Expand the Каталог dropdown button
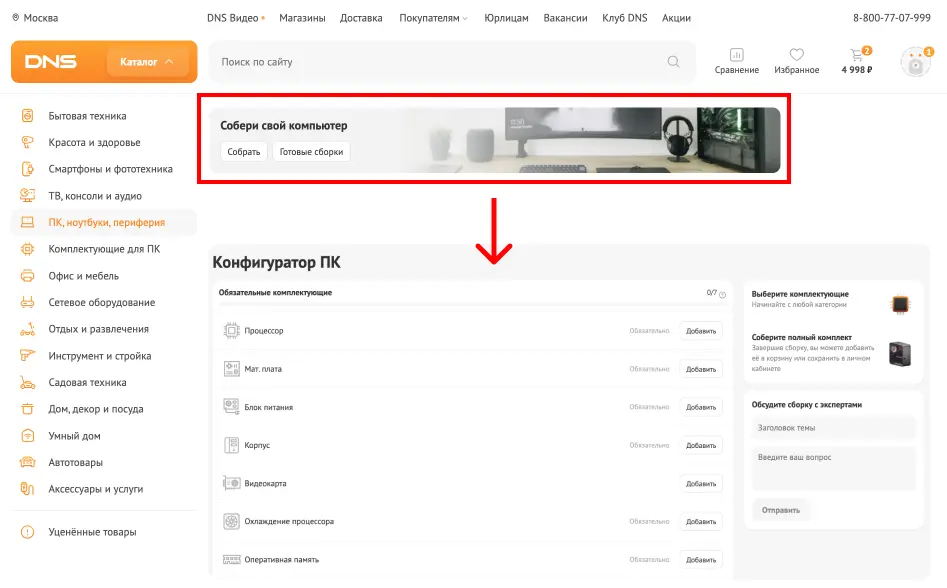947x588 pixels. click(x=147, y=62)
